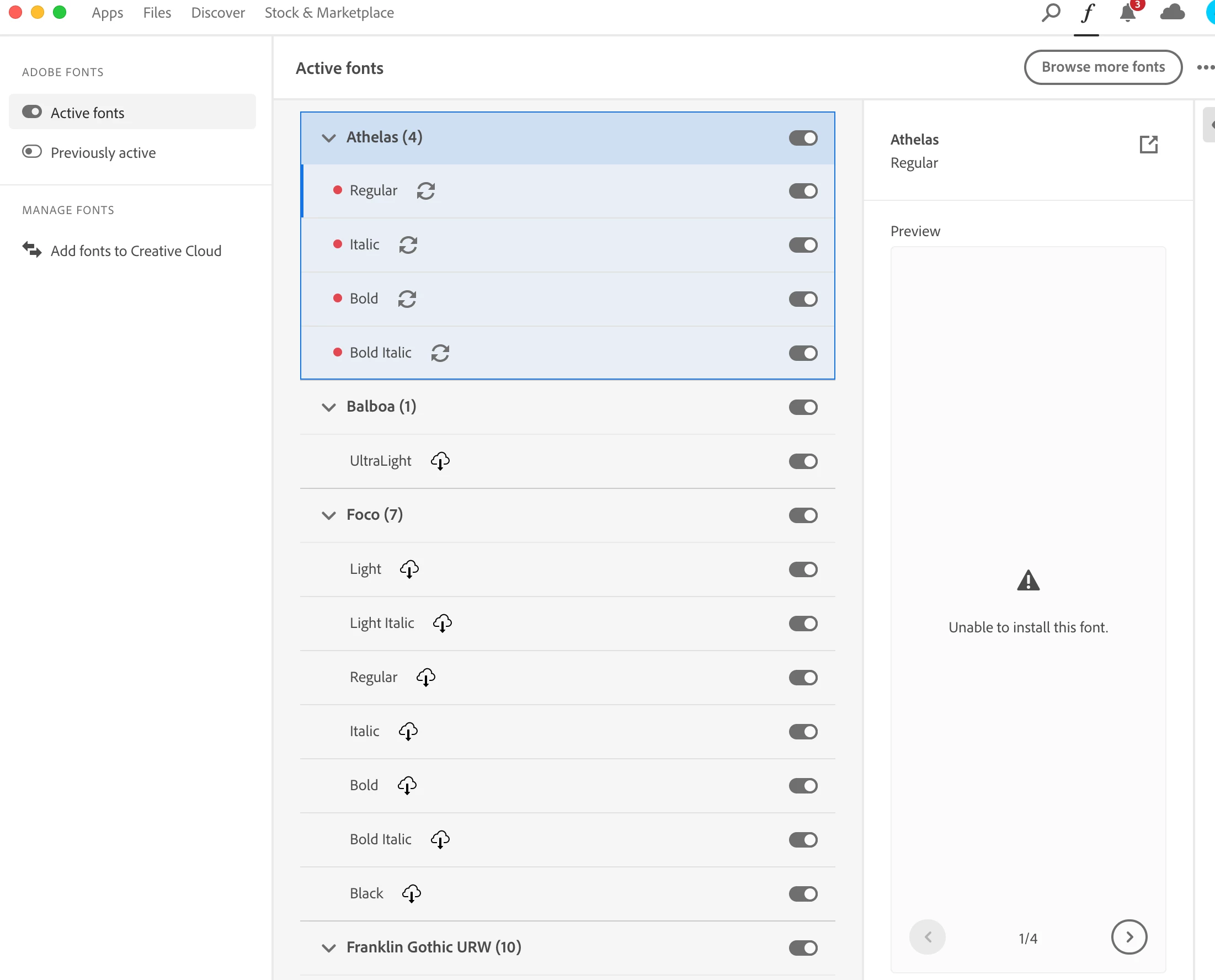Image resolution: width=1215 pixels, height=980 pixels.
Task: Go to Stock & Marketplace
Action: (329, 13)
